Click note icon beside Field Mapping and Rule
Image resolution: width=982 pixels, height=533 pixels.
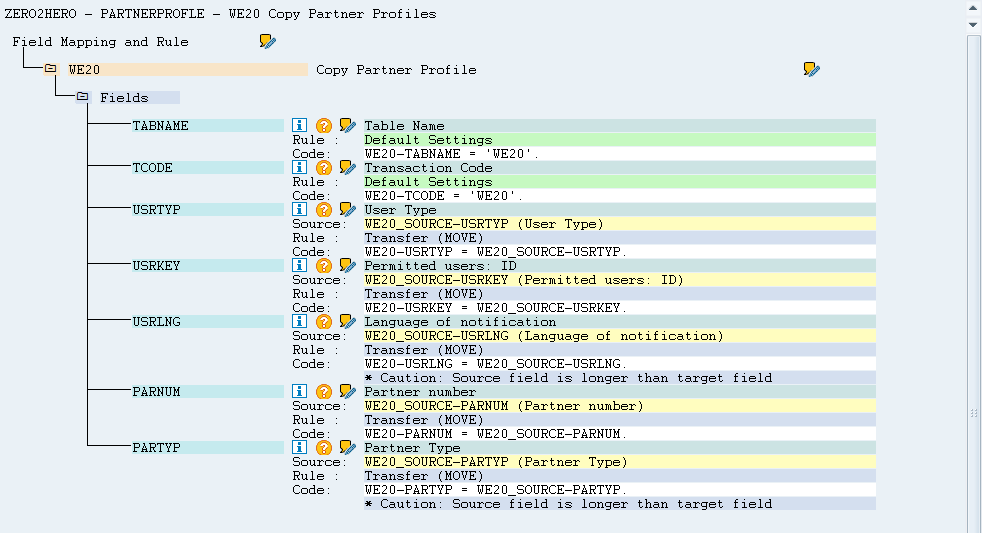click(267, 42)
